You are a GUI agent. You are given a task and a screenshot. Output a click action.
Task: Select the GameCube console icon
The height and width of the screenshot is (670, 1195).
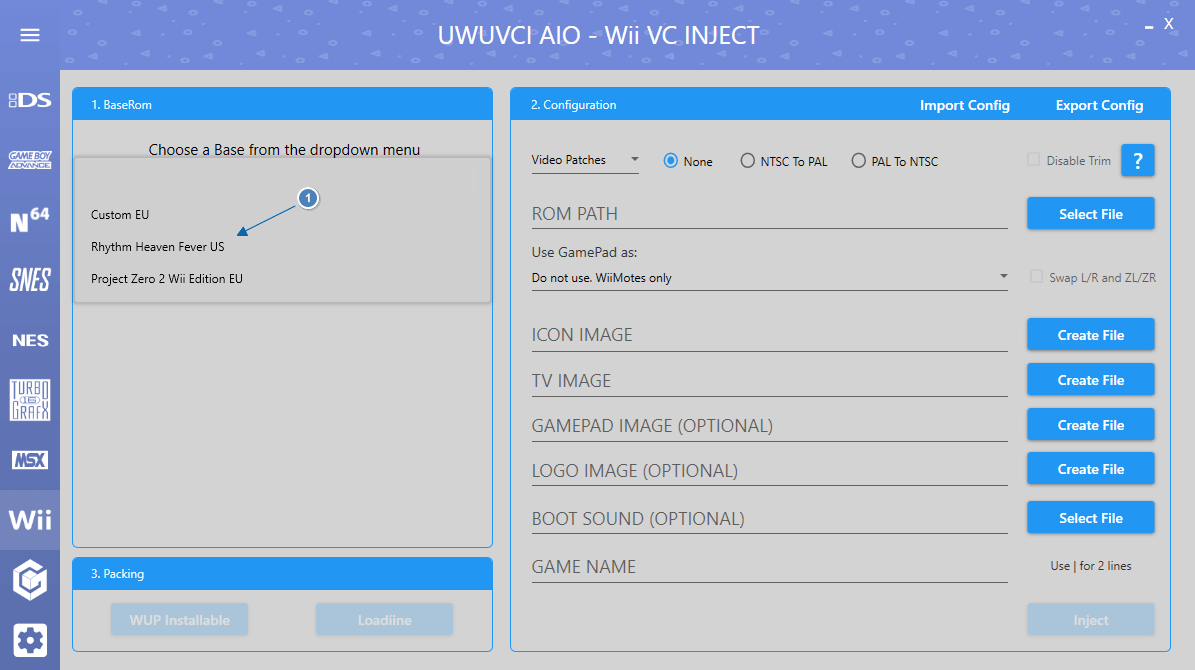30,580
